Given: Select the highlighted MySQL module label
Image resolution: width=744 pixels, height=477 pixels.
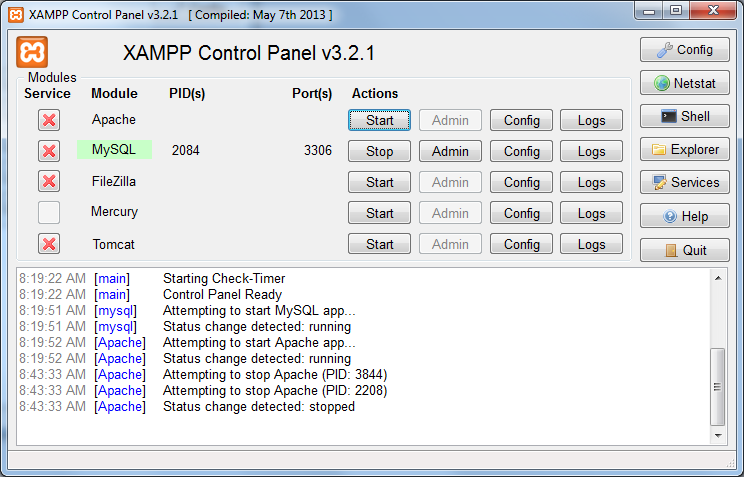Looking at the screenshot, I should 114,150.
